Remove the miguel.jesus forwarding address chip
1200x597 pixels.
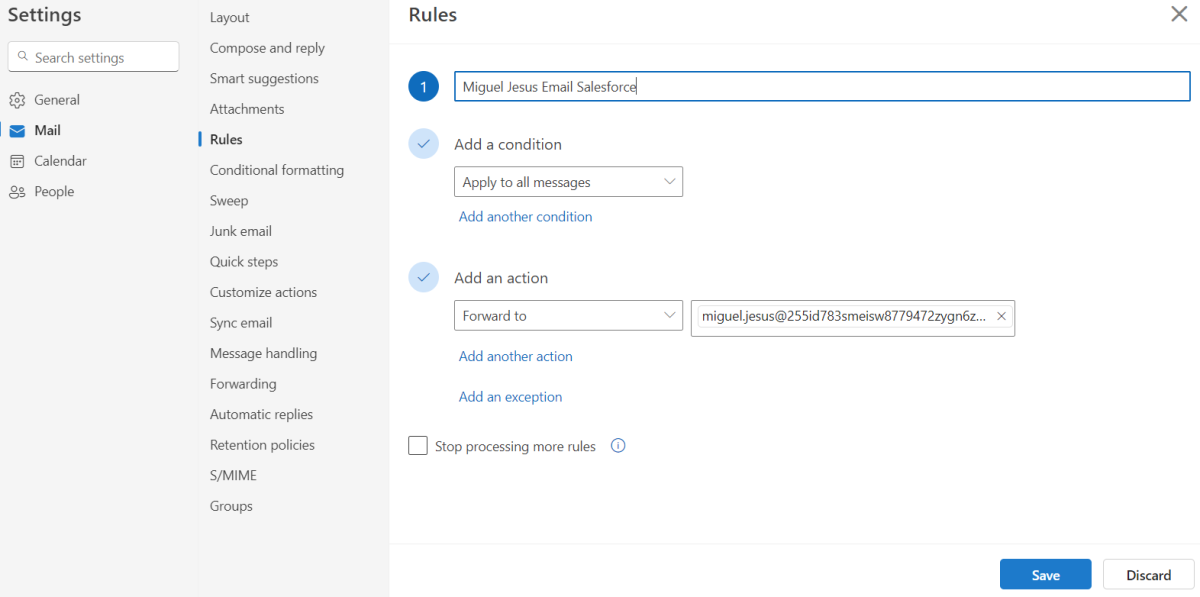(1001, 315)
